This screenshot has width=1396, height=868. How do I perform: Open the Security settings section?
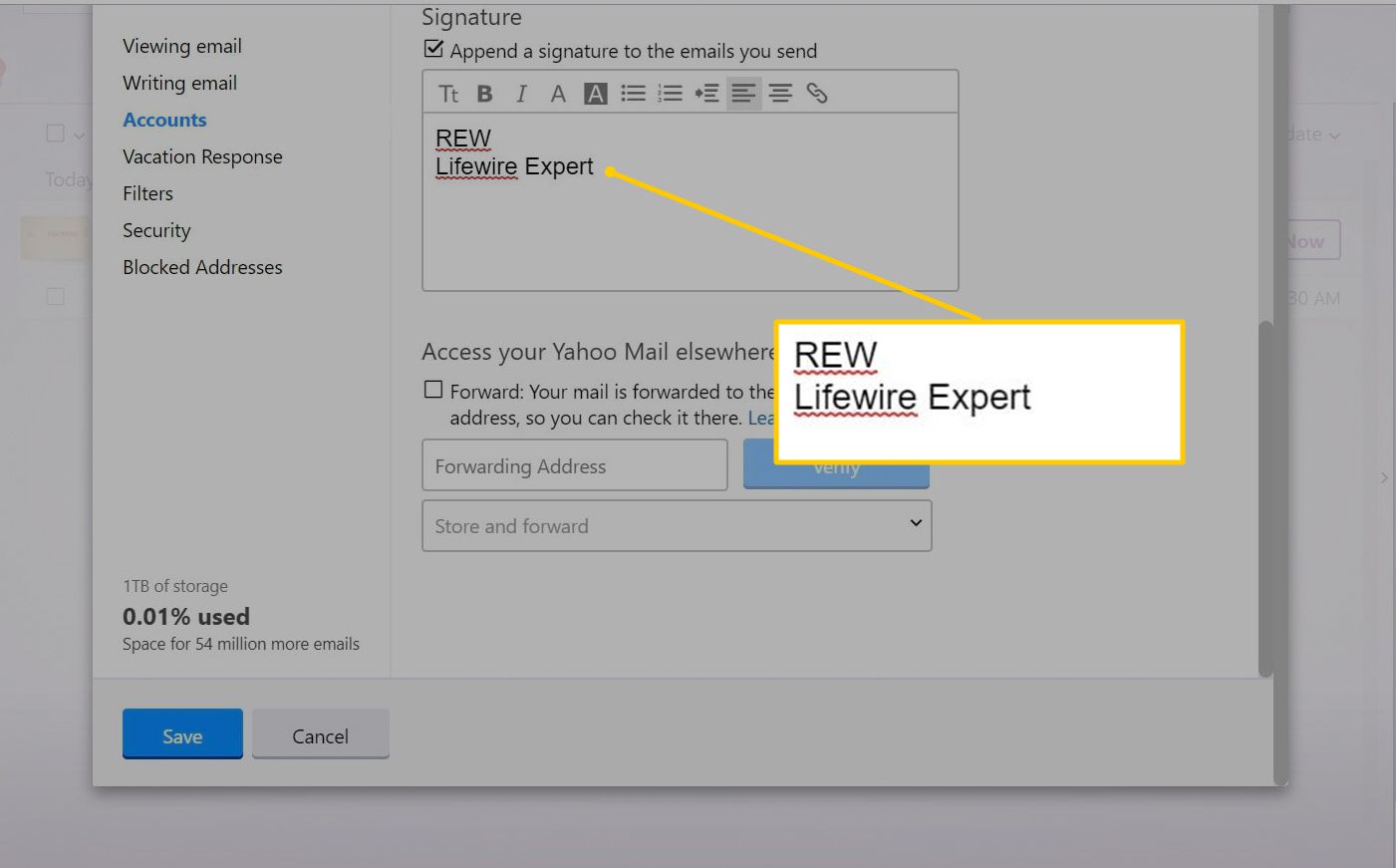pyautogui.click(x=156, y=230)
